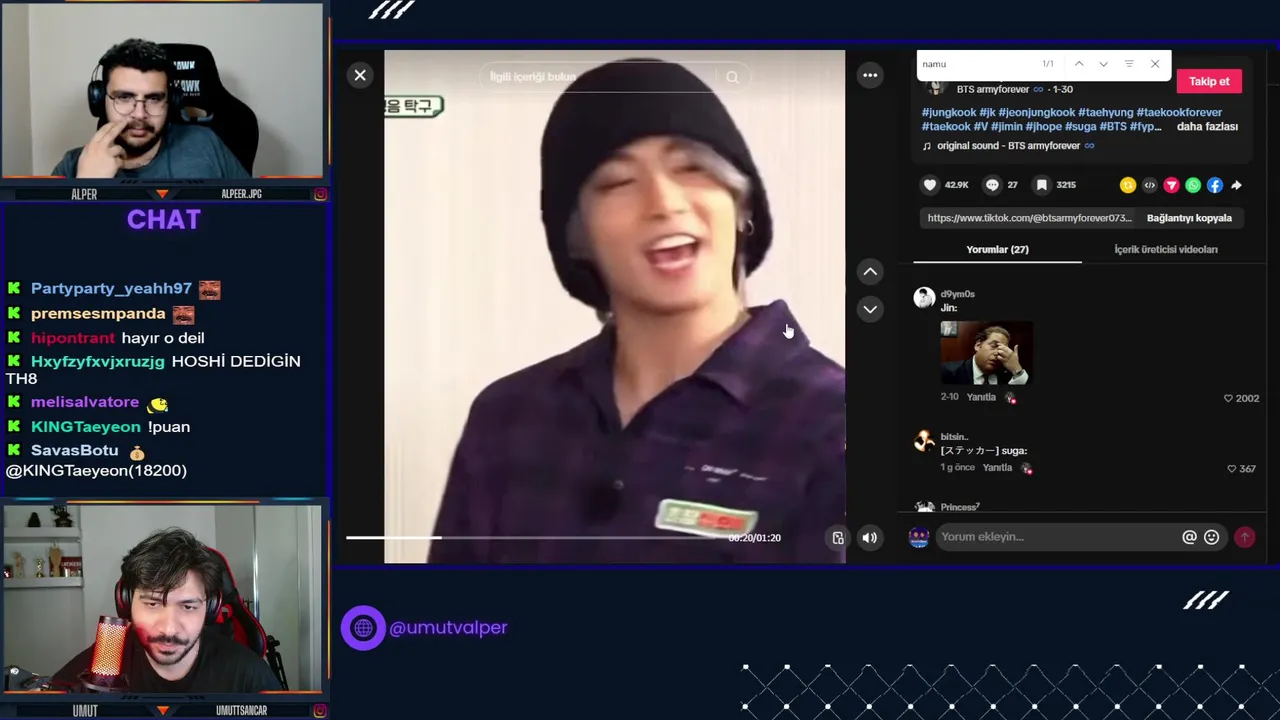
Task: Click the Instagram icon beside ALPEER.JPG
Action: 320,194
